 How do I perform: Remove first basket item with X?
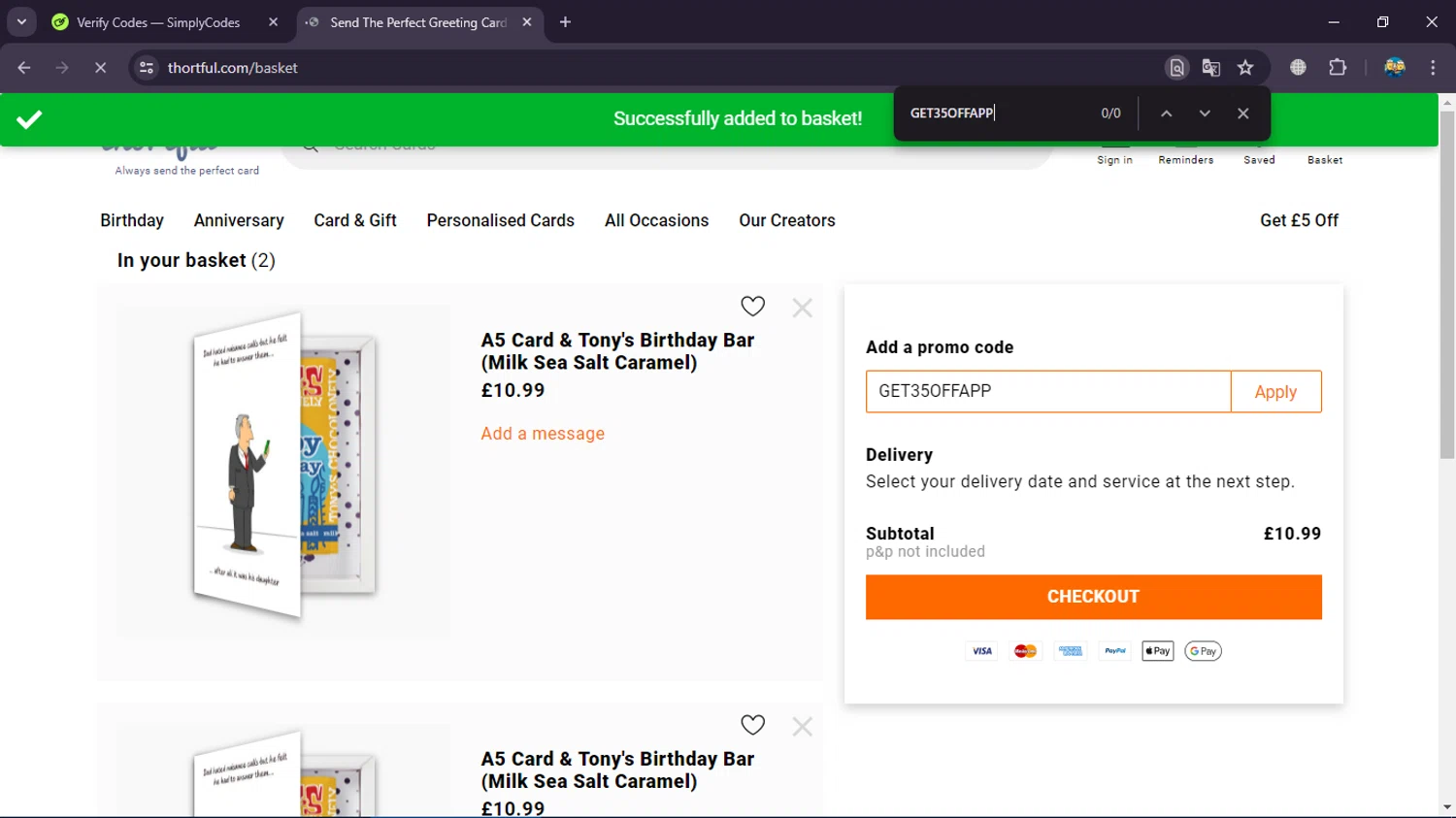click(802, 308)
